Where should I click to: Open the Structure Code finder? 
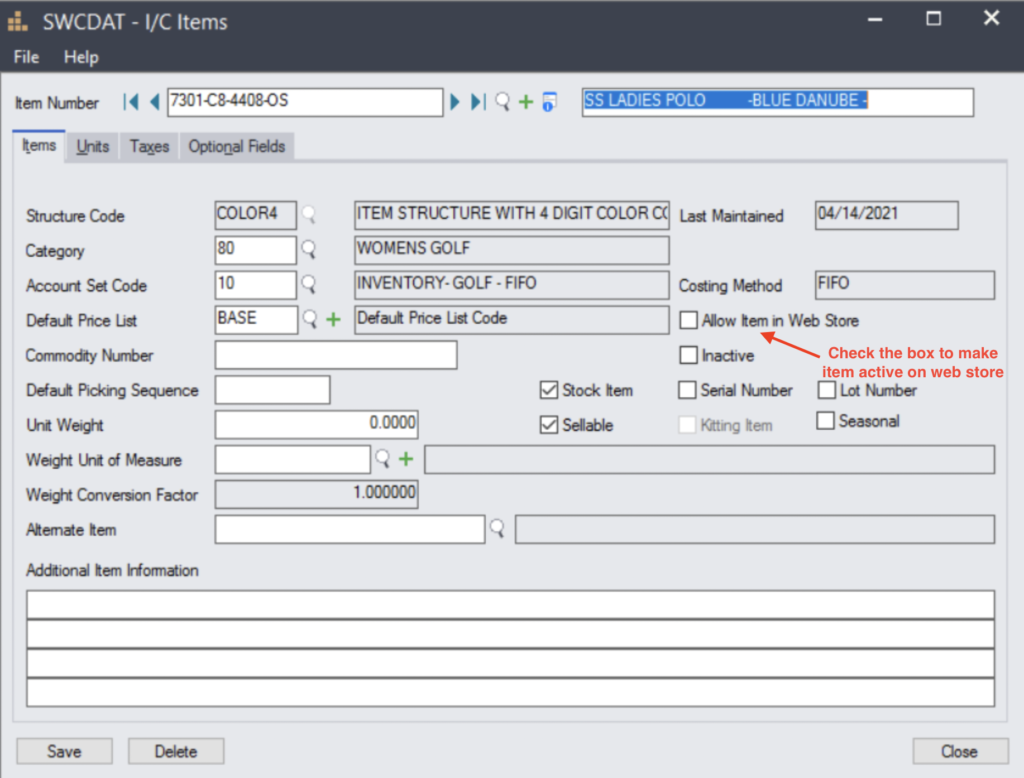coord(309,214)
